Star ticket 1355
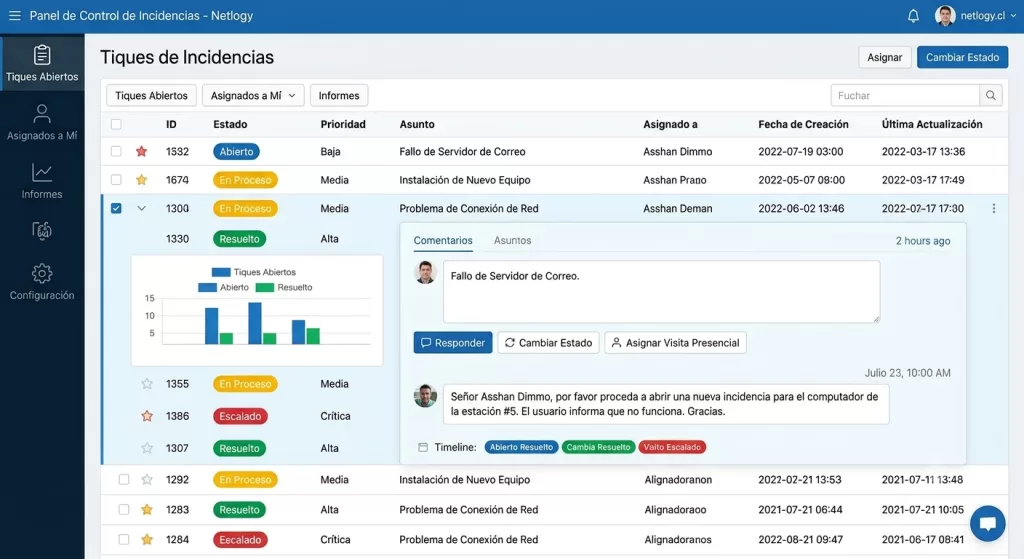1024x559 pixels. coord(147,384)
